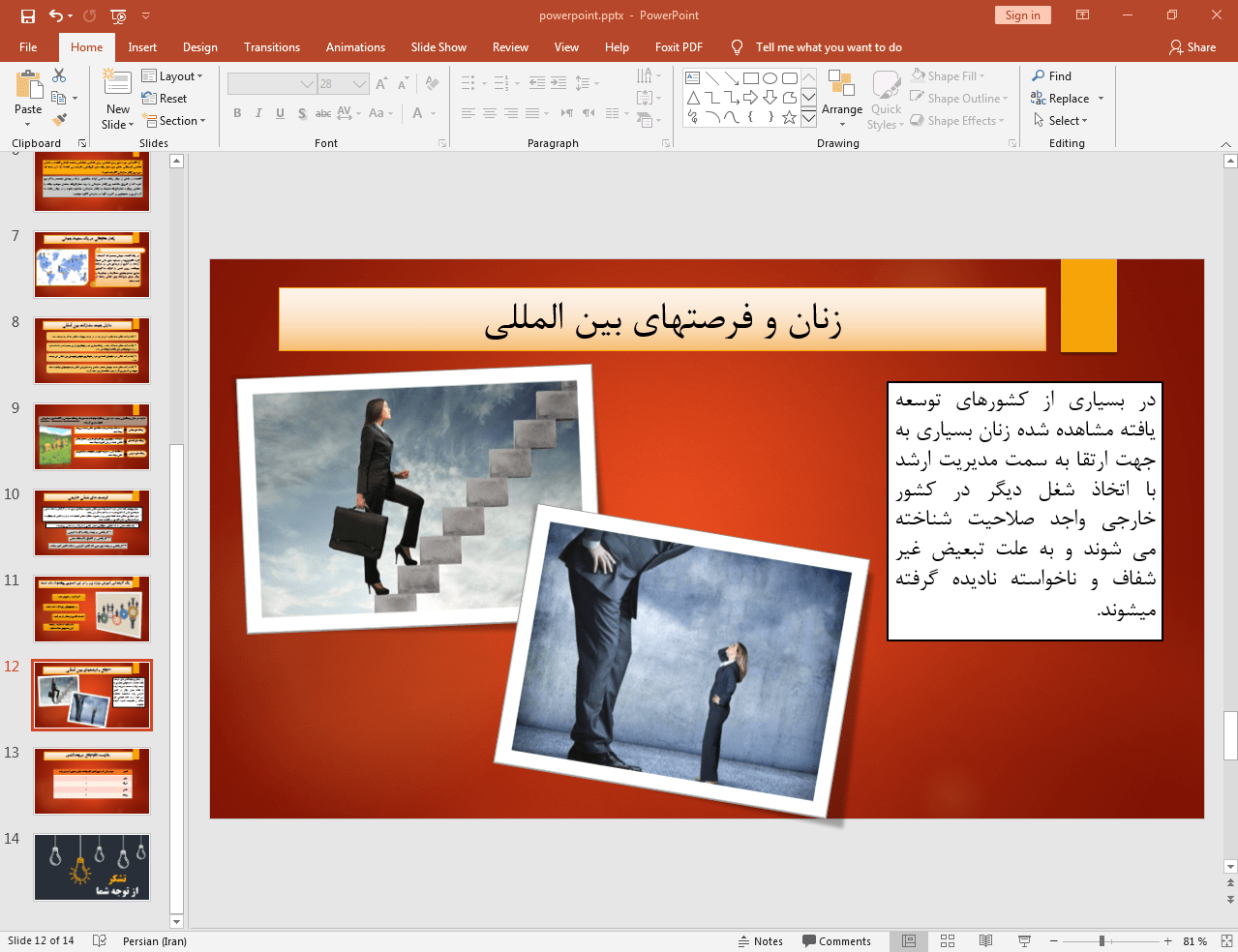Click the zoom slider handle
The height and width of the screenshot is (952, 1238).
tap(1102, 941)
